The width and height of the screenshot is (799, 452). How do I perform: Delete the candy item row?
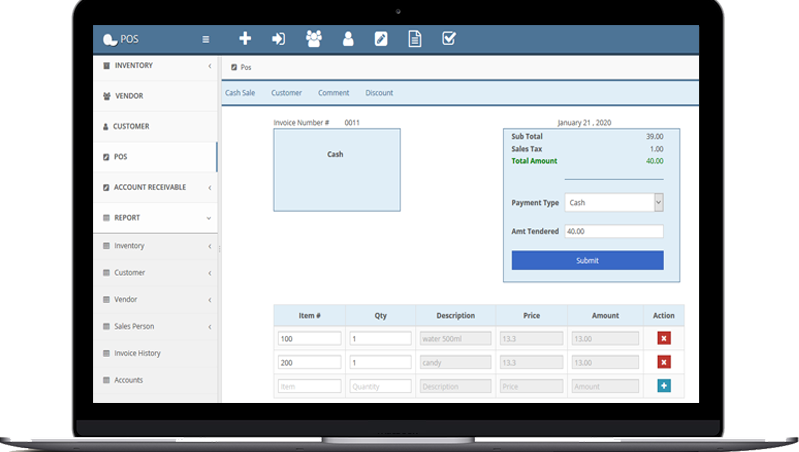pyautogui.click(x=663, y=362)
